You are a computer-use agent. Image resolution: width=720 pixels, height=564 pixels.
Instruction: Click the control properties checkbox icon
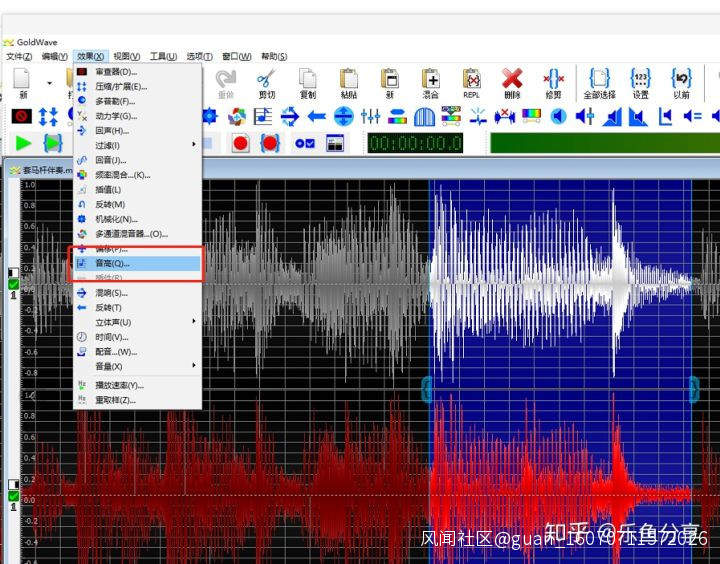pos(306,144)
